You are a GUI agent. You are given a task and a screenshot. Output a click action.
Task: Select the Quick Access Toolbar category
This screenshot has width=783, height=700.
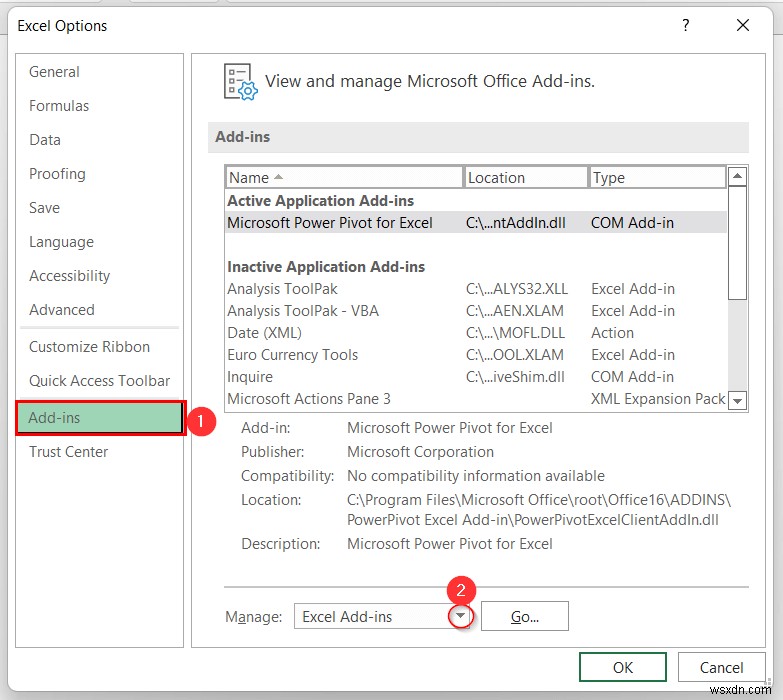pos(99,381)
